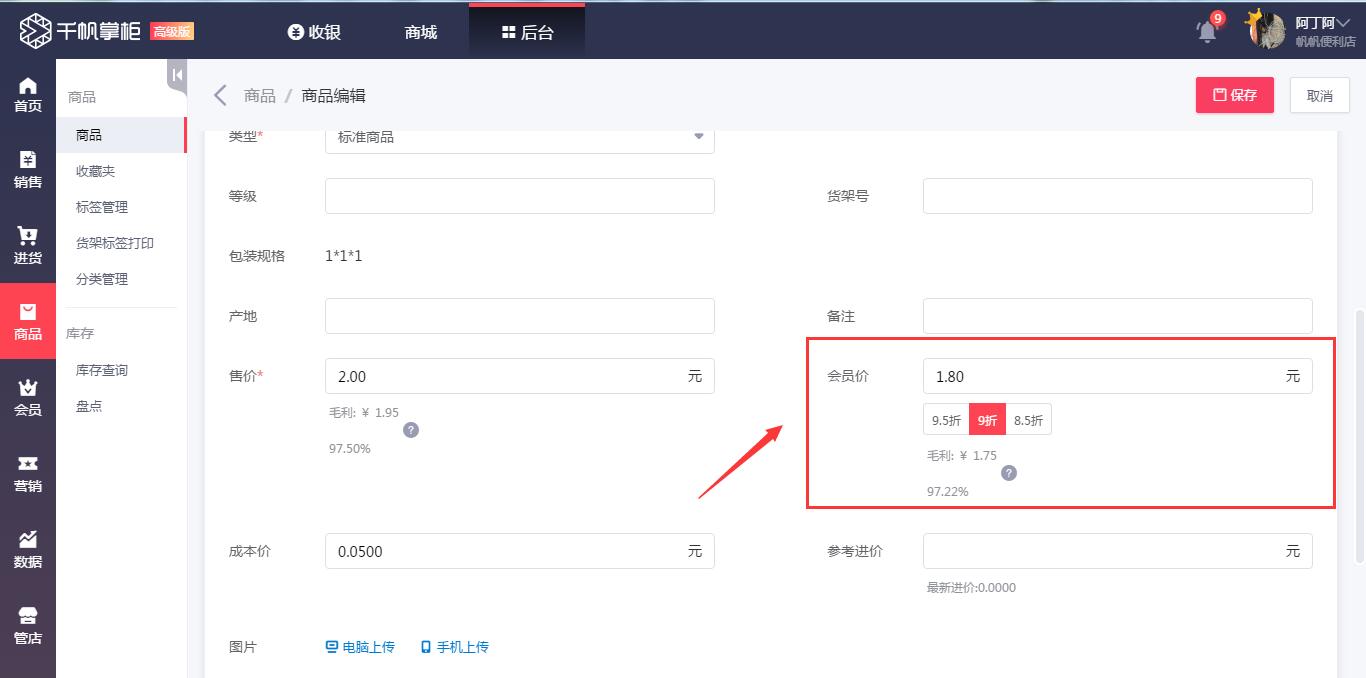Open 进货 purchasing cart in sidebar
This screenshot has width=1366, height=678.
coord(28,246)
